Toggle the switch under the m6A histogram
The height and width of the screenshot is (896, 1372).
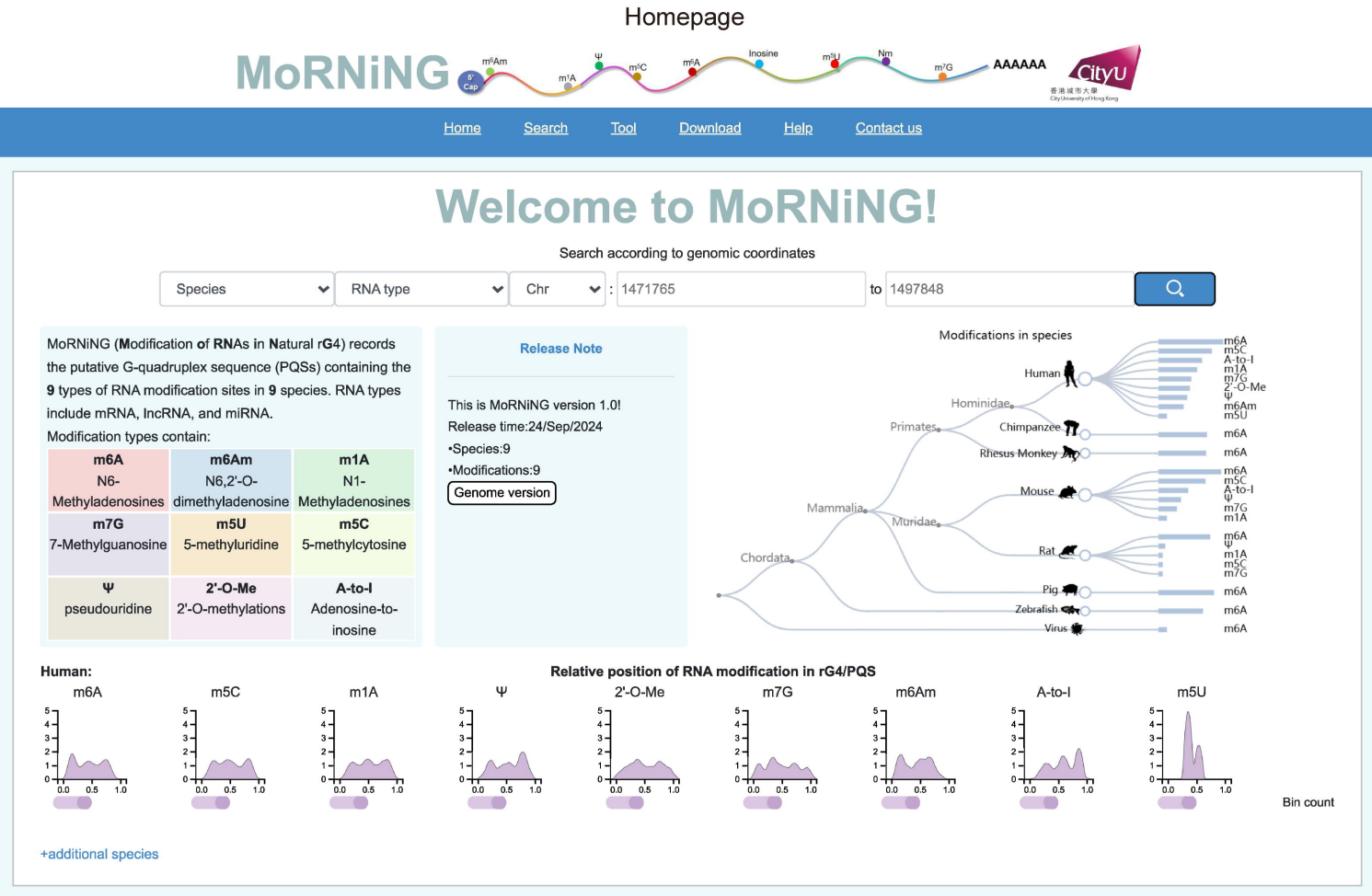coord(72,801)
